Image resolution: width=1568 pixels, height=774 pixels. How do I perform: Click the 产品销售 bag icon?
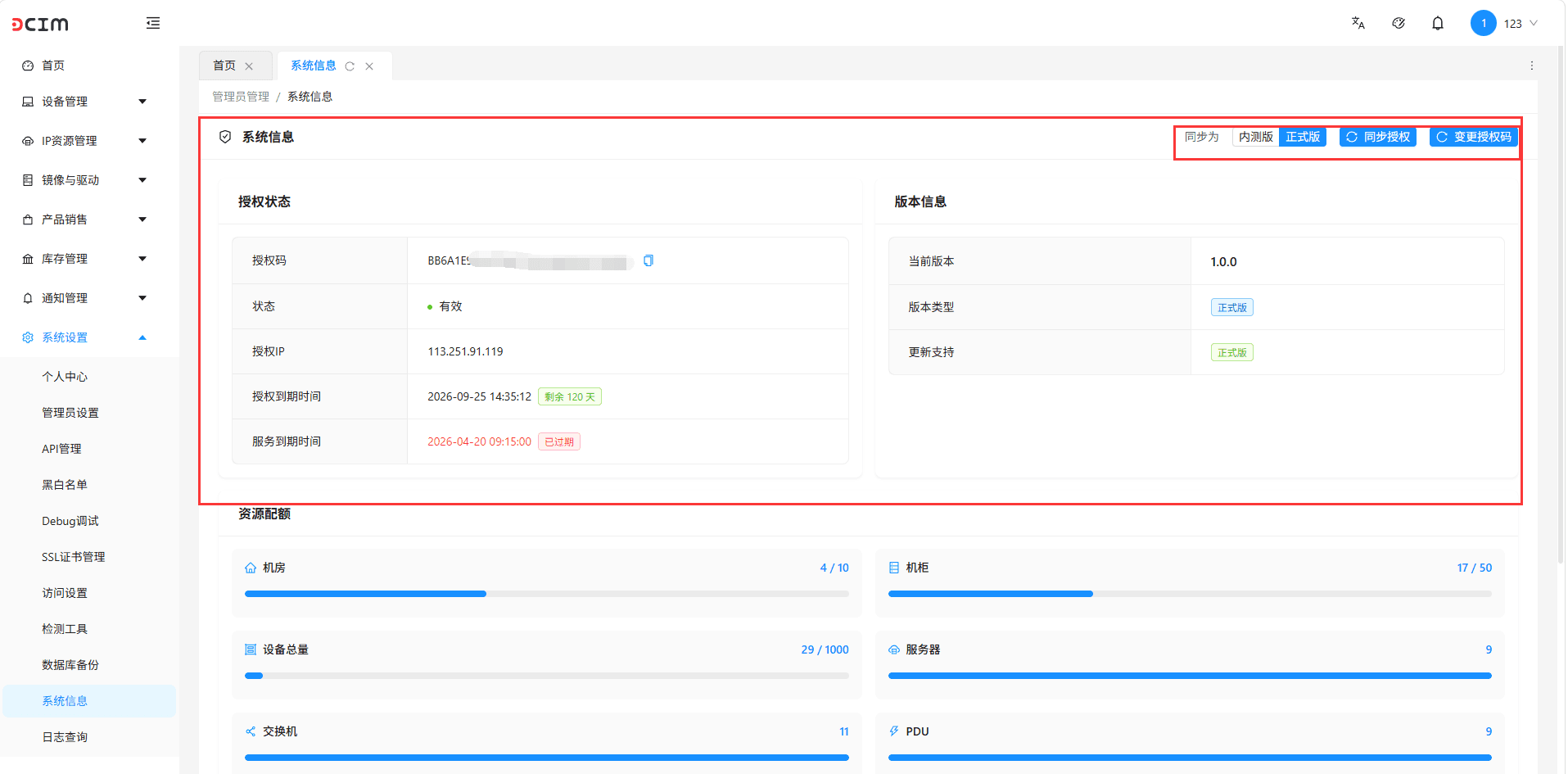28,220
